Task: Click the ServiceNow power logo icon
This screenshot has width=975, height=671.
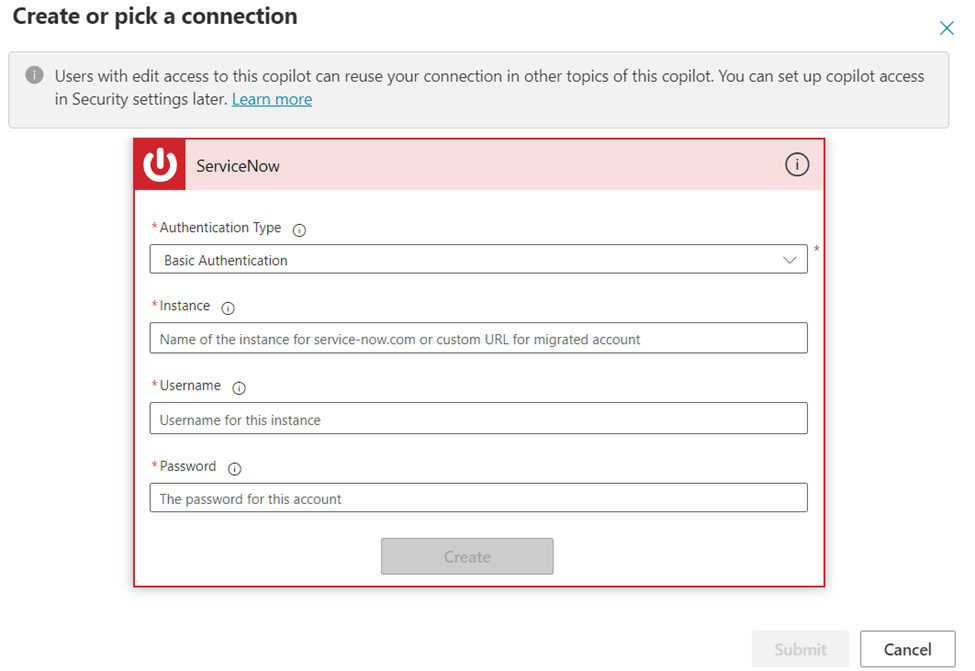Action: coord(160,165)
